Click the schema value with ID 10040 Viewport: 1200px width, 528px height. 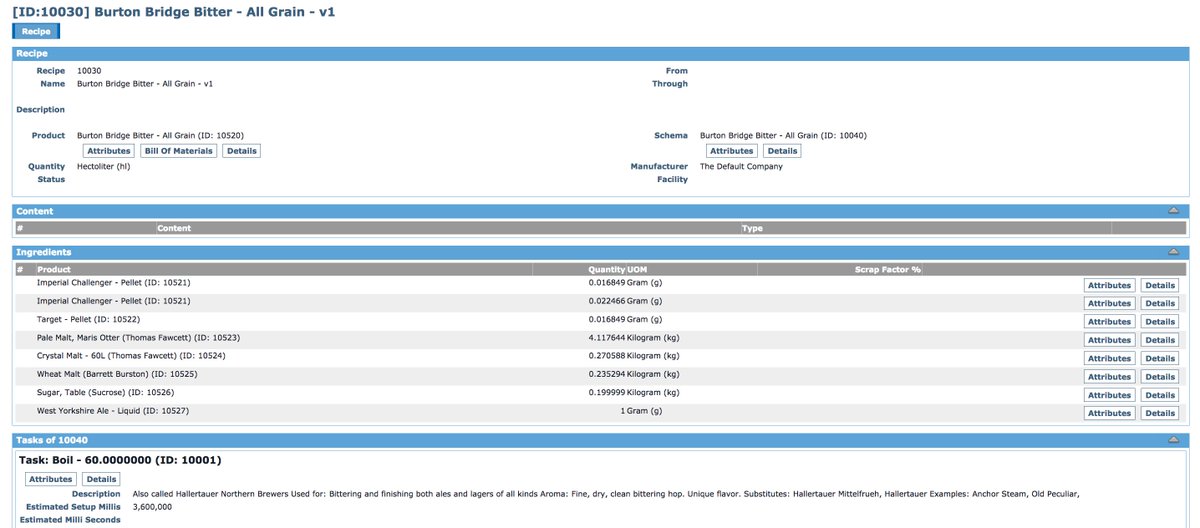[783, 135]
